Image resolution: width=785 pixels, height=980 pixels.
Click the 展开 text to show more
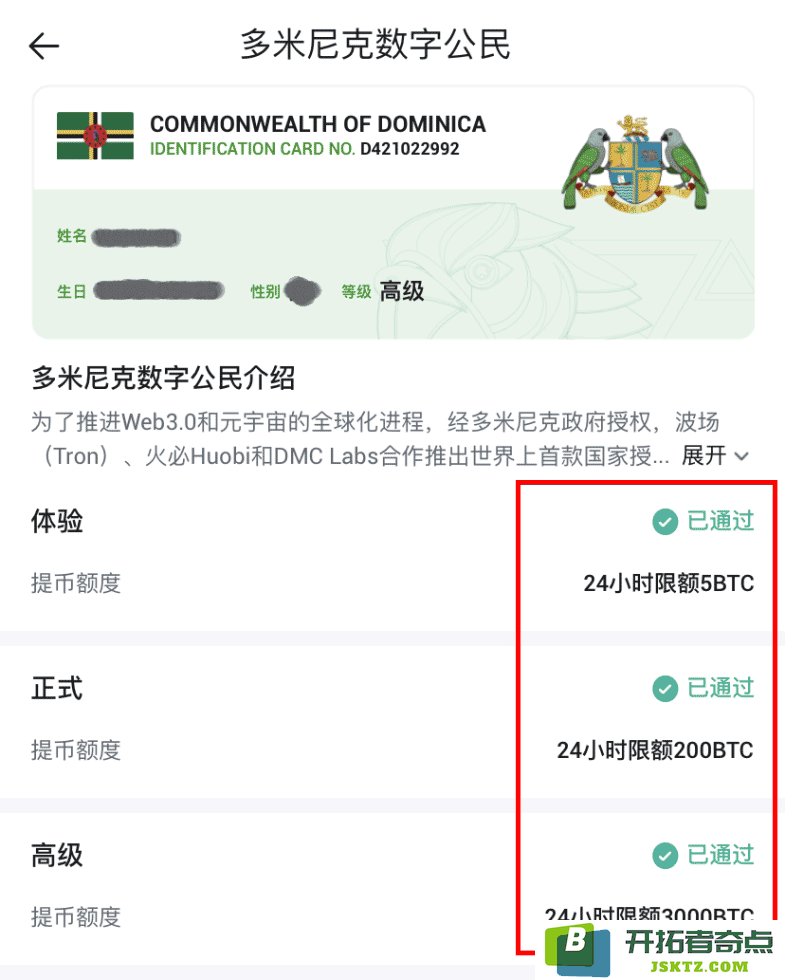point(704,456)
